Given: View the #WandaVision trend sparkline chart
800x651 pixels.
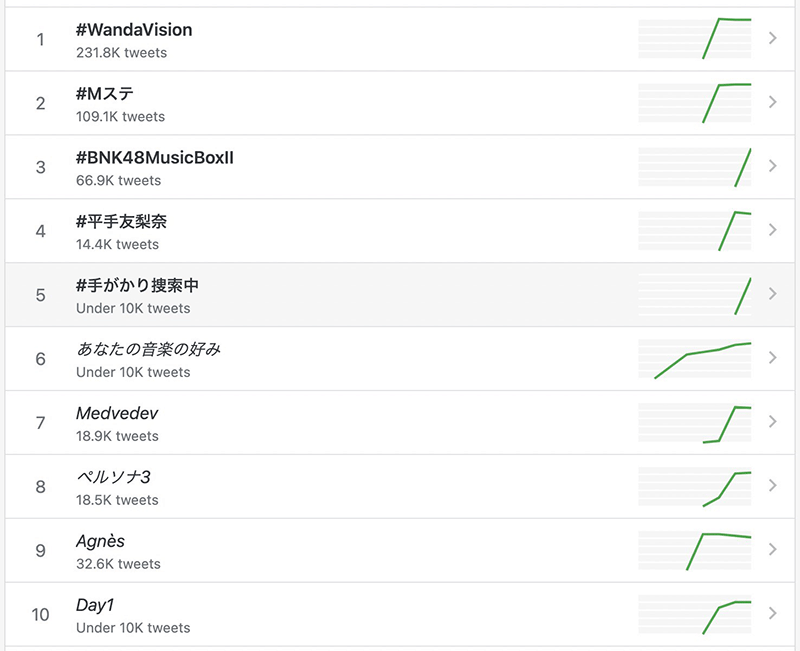Looking at the screenshot, I should [x=695, y=38].
